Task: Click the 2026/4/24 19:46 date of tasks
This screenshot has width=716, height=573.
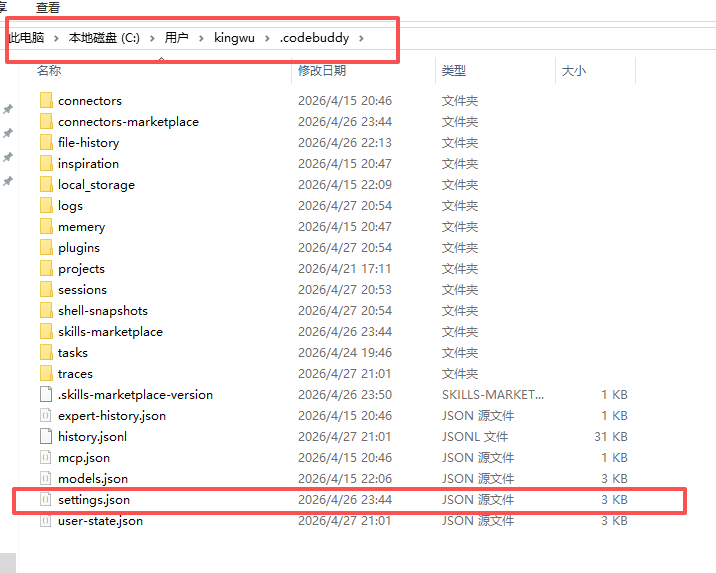Action: click(x=345, y=352)
